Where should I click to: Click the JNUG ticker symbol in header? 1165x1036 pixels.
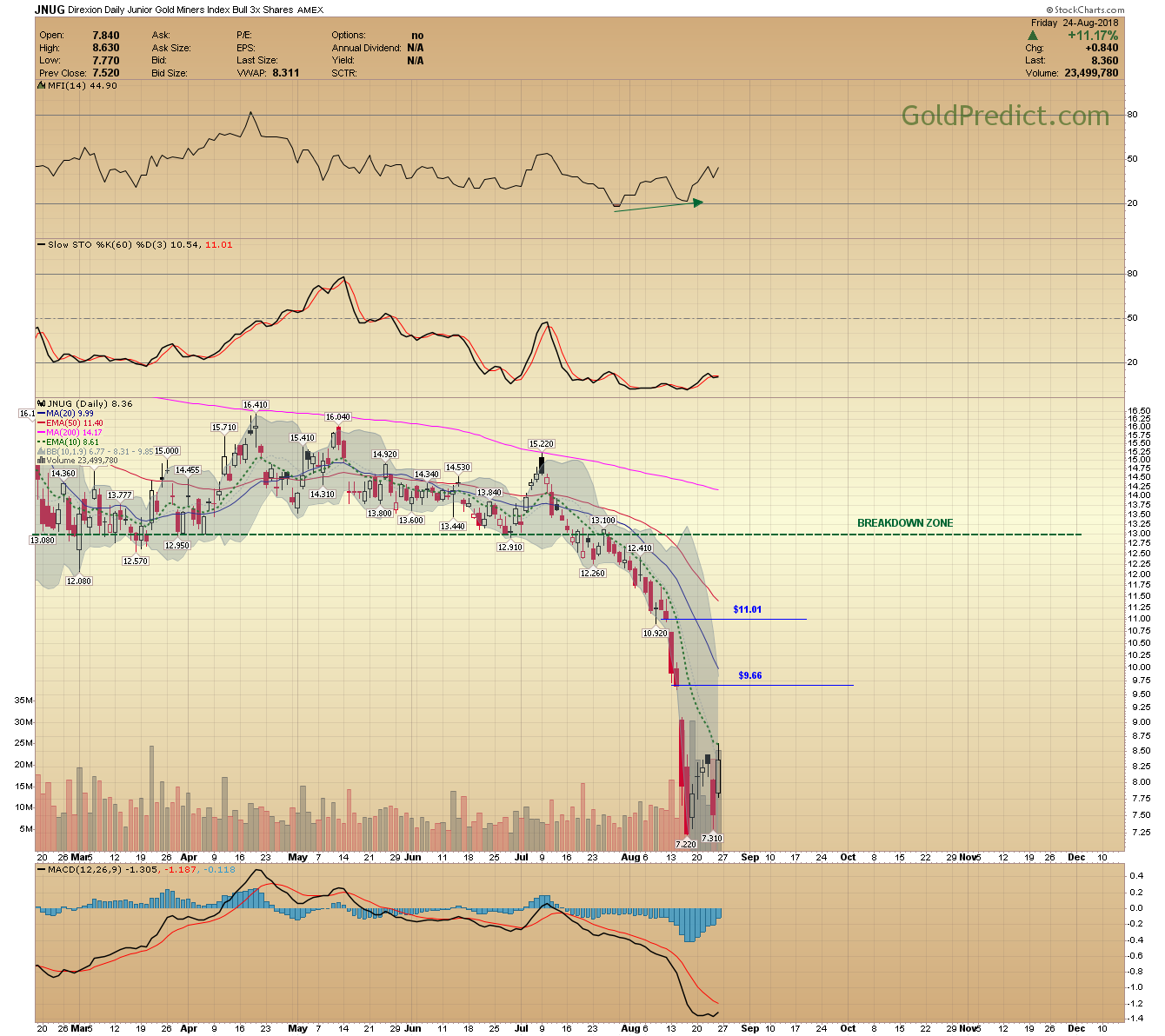pyautogui.click(x=50, y=10)
